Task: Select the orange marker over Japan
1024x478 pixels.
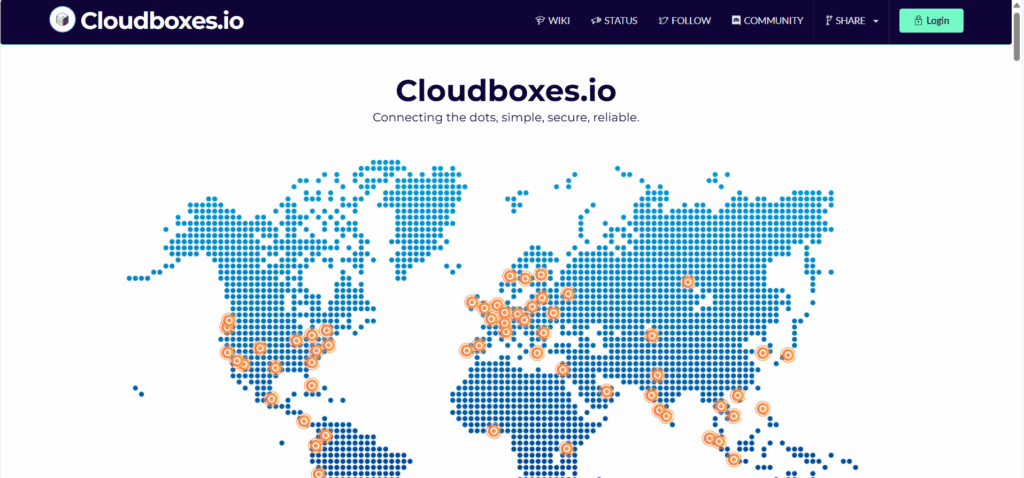Action: [x=788, y=355]
